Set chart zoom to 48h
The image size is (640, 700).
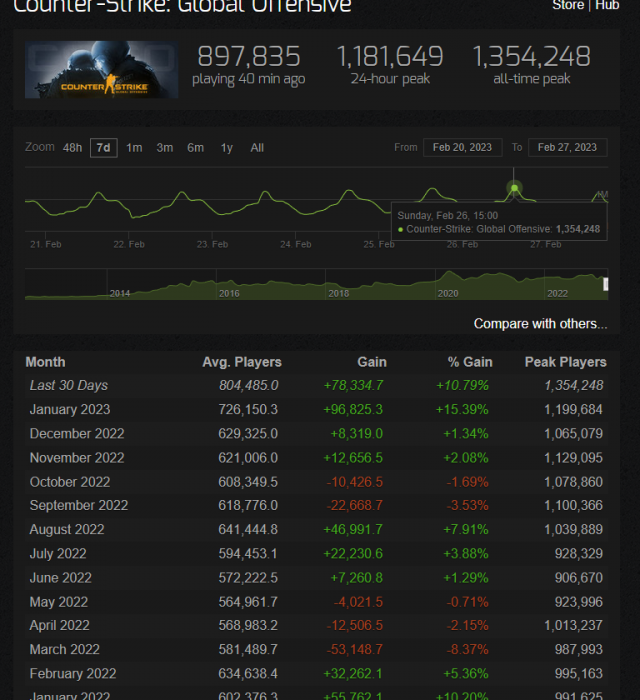(72, 148)
